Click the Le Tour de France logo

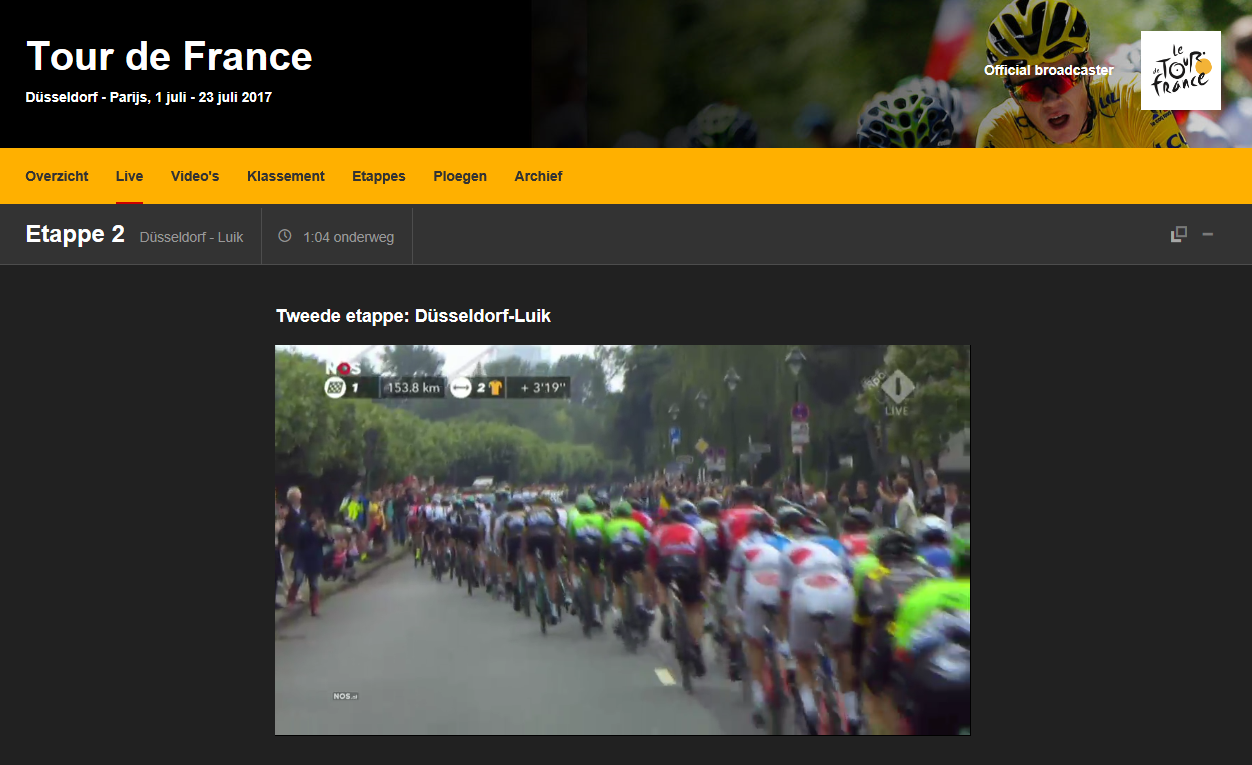[1180, 70]
